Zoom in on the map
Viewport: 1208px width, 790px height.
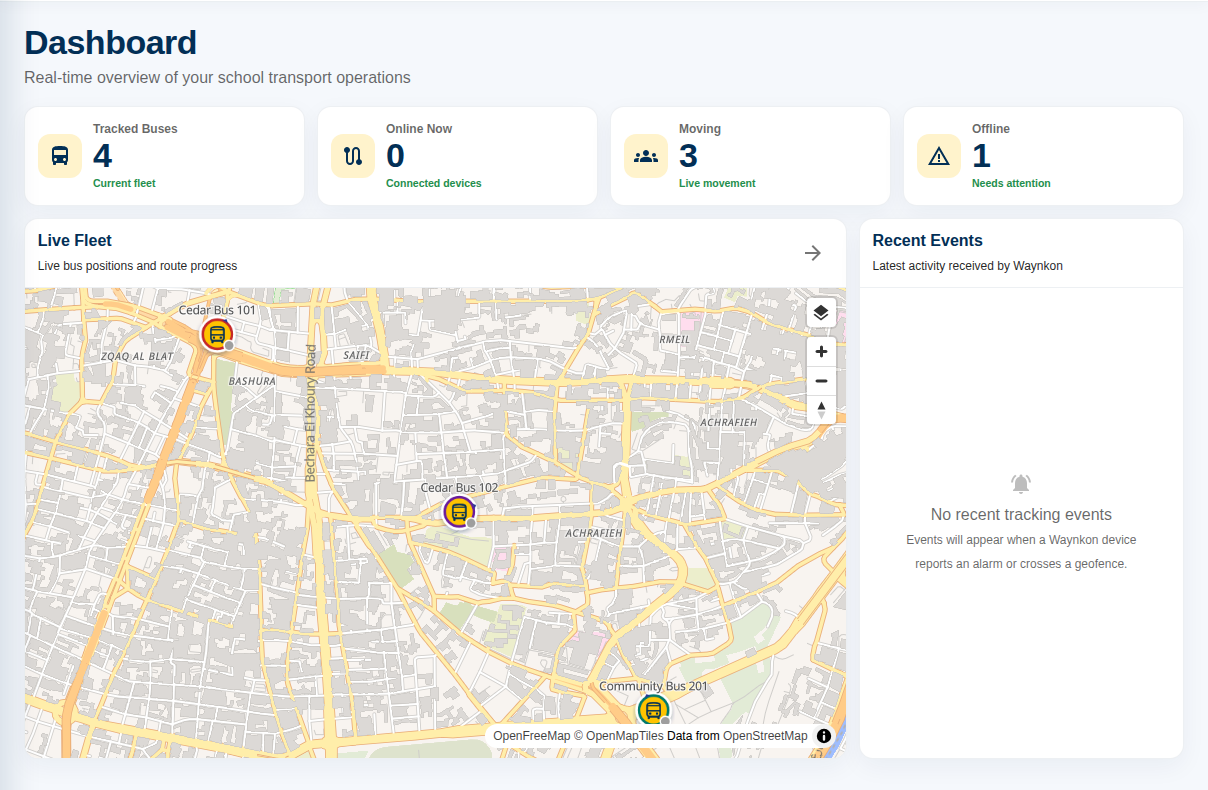coord(821,352)
